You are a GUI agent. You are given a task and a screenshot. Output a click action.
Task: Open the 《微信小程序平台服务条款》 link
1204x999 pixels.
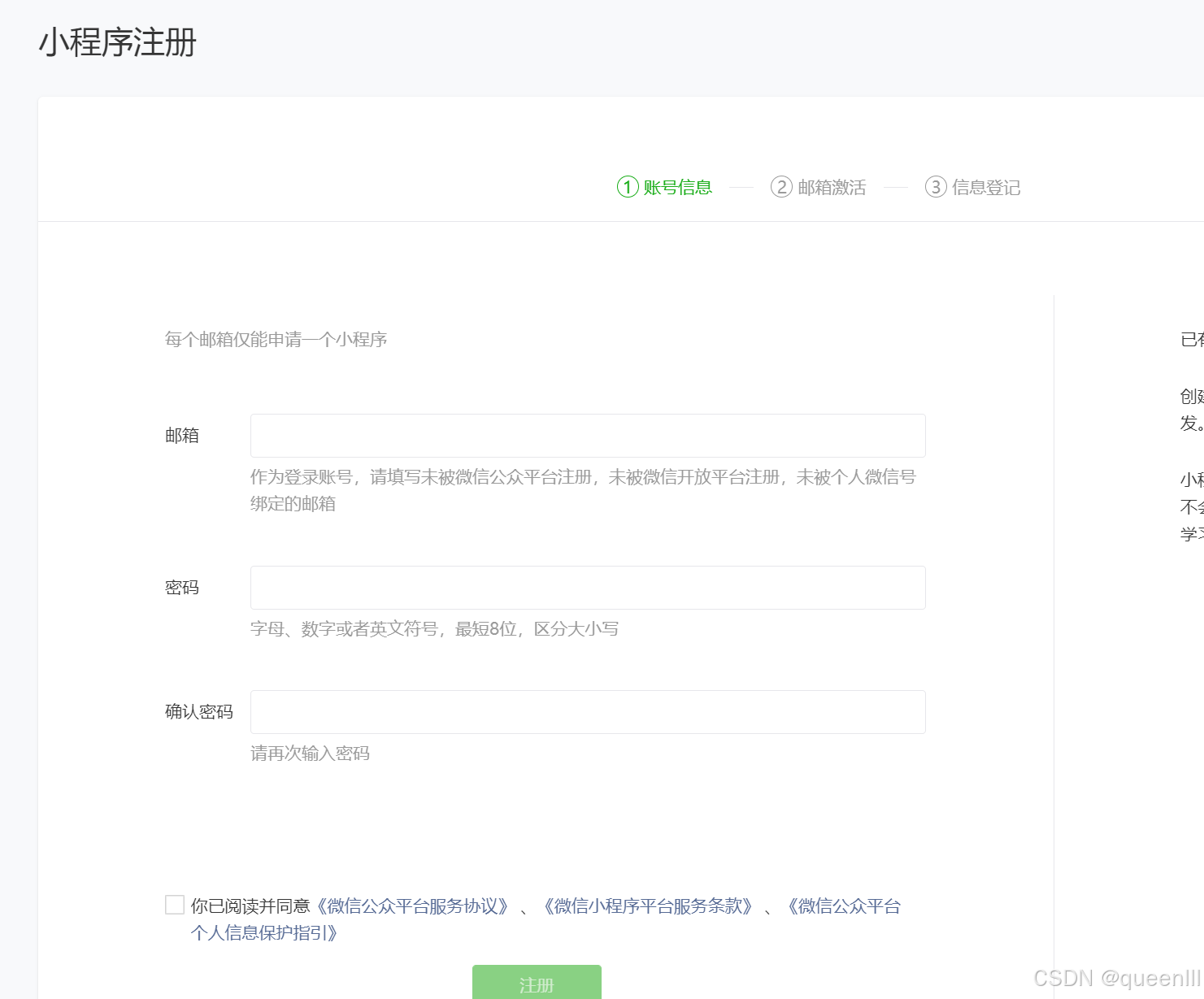coord(648,906)
